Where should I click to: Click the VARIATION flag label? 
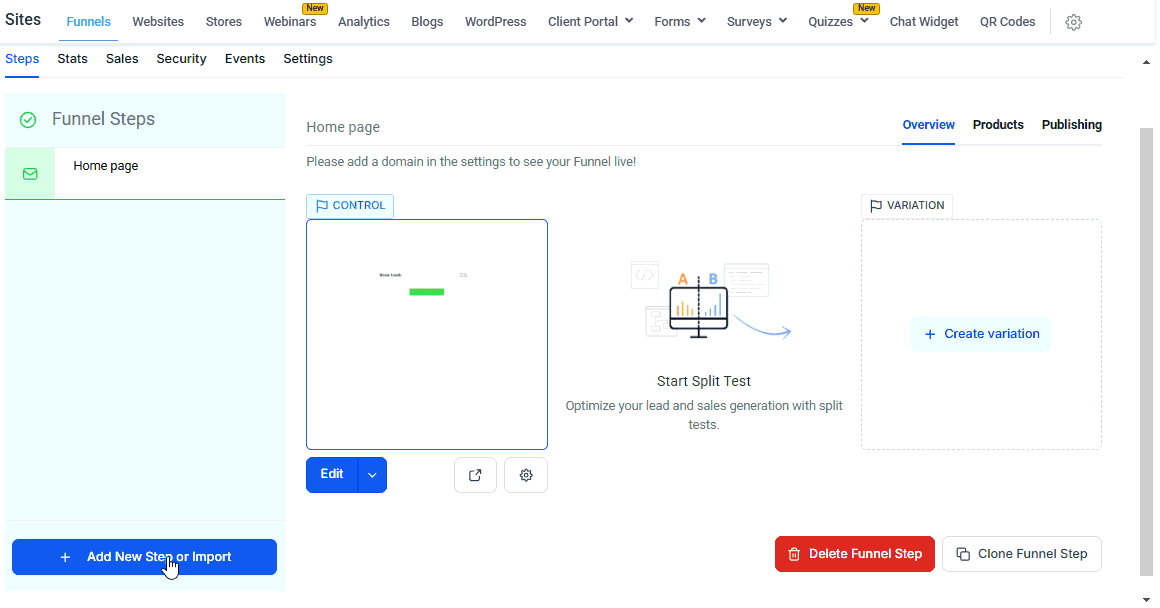pyautogui.click(x=907, y=206)
